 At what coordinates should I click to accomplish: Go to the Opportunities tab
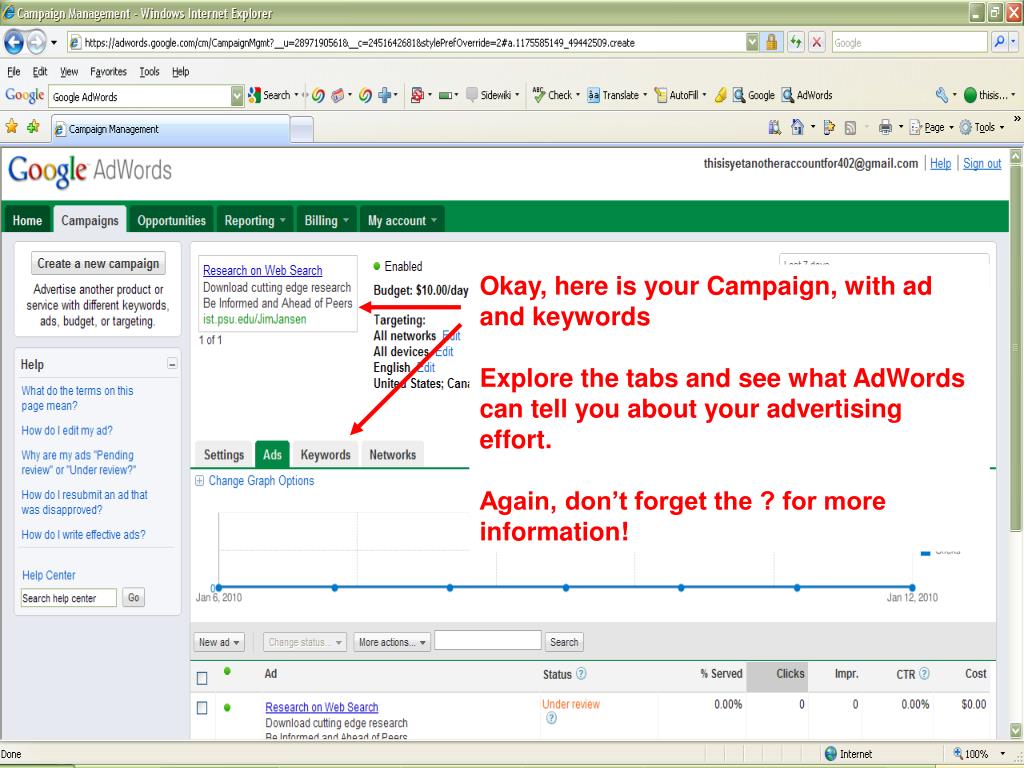[171, 220]
